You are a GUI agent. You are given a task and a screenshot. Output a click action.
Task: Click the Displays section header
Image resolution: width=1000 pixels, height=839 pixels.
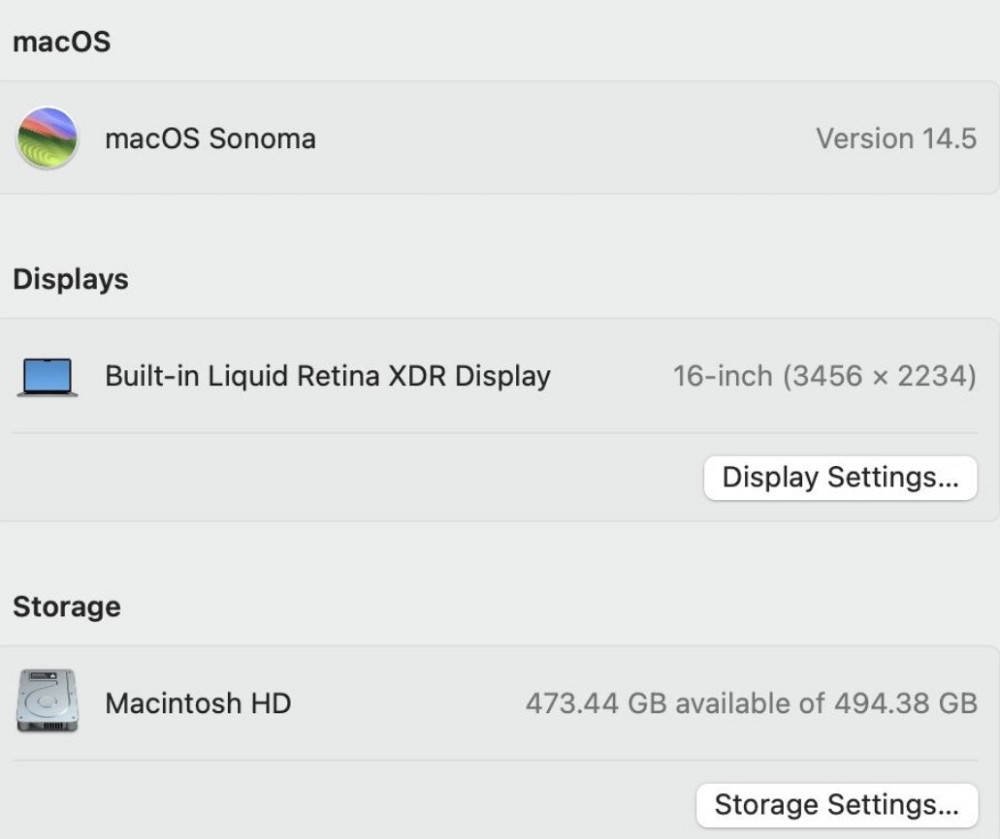70,279
